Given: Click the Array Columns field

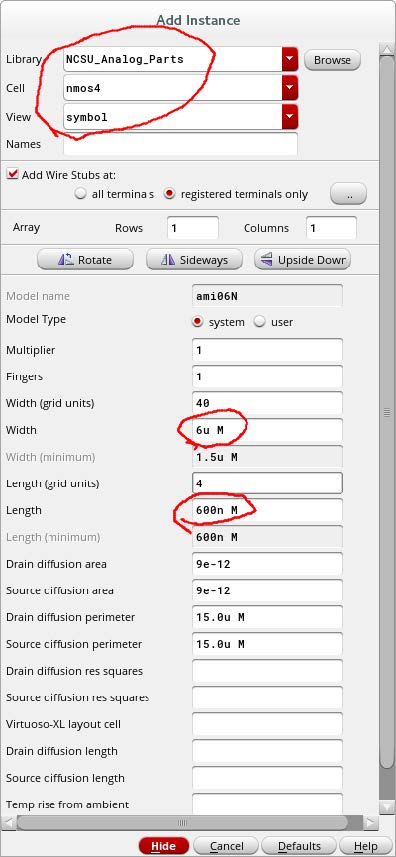Looking at the screenshot, I should click(x=331, y=228).
